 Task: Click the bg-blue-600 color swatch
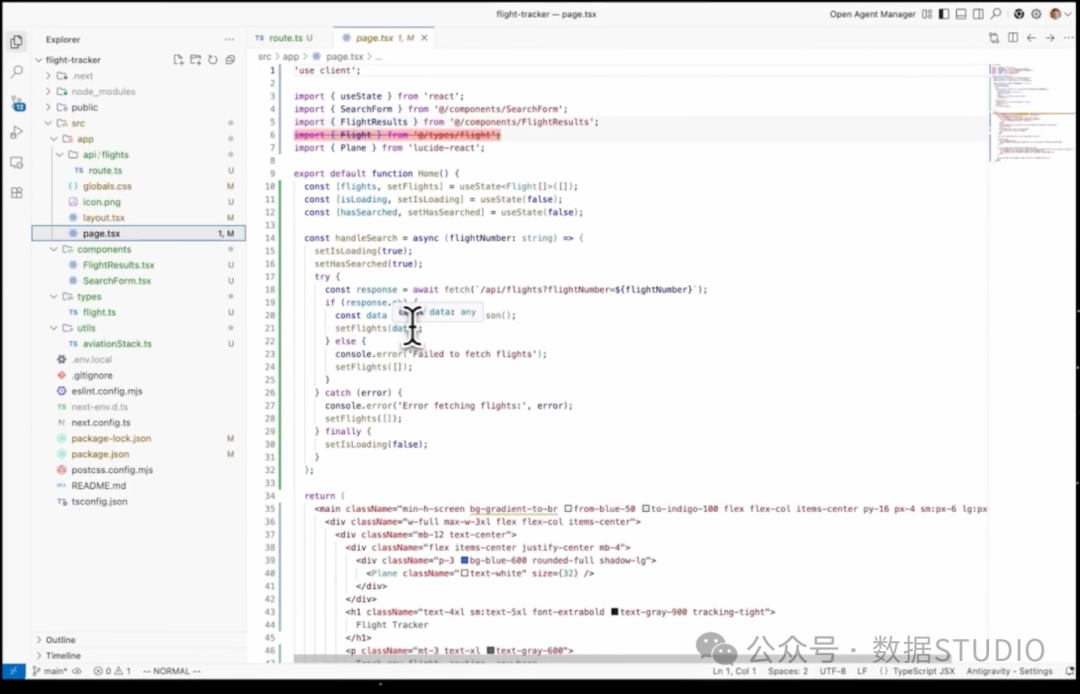pyautogui.click(x=465, y=560)
